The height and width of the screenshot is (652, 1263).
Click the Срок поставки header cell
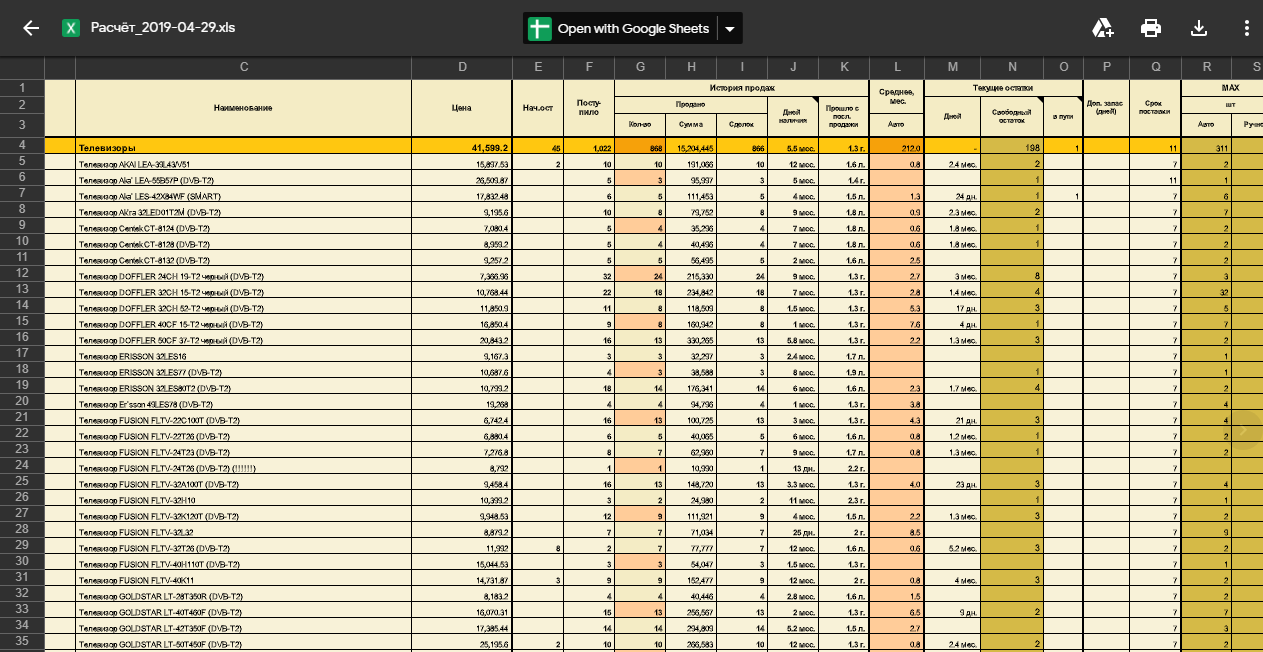[x=1155, y=108]
